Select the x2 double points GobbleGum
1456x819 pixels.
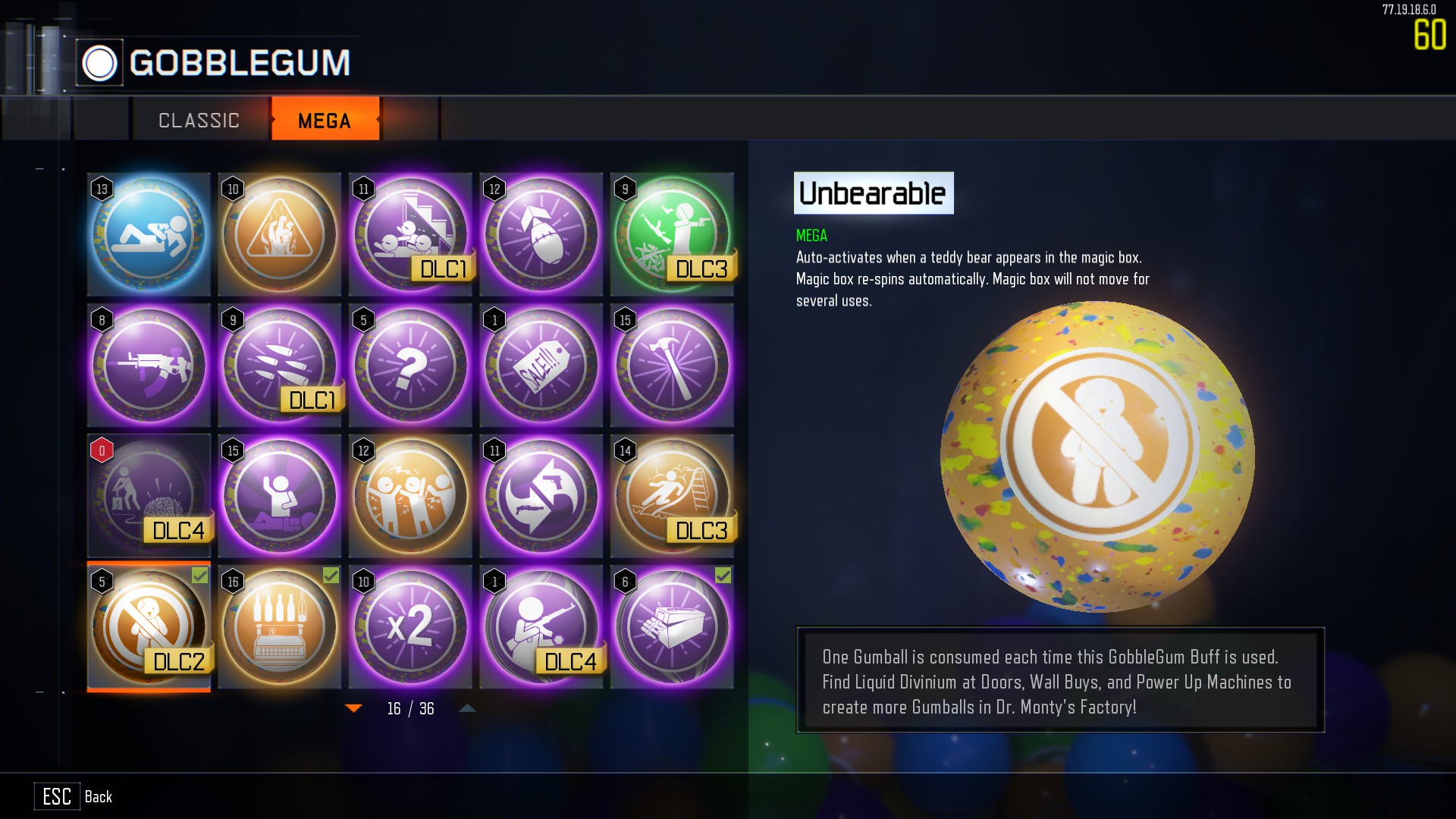410,627
